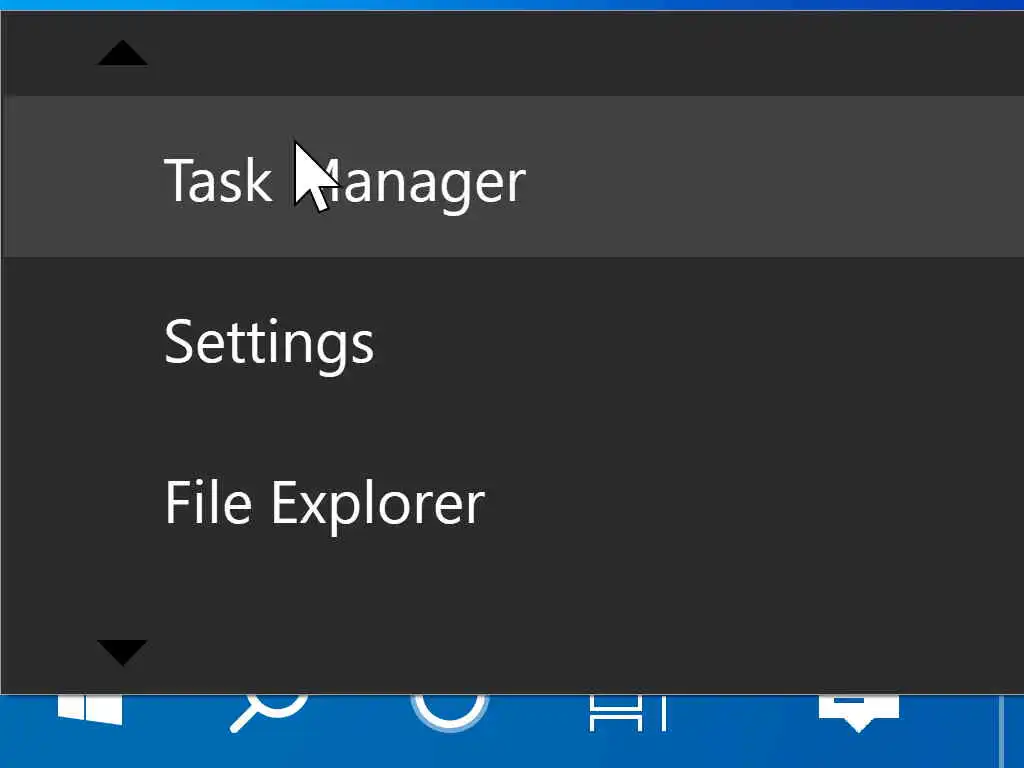Open the Task View taskbar icon
This screenshot has width=1024, height=768.
[627, 714]
